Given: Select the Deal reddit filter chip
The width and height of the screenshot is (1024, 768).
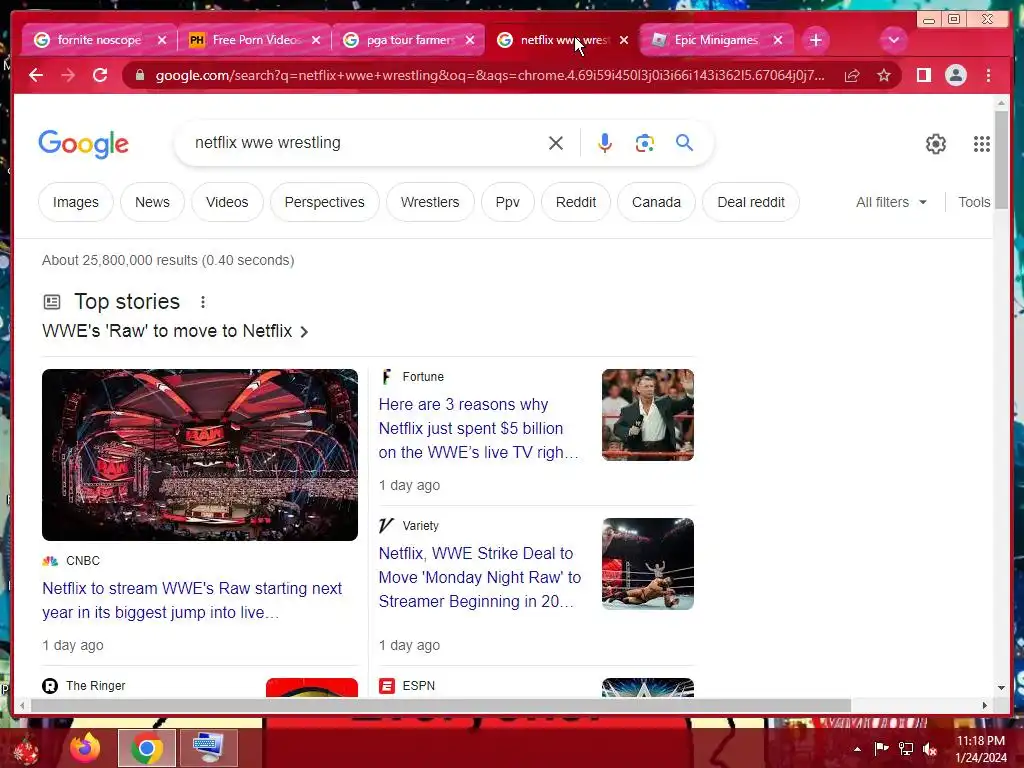Looking at the screenshot, I should (751, 202).
